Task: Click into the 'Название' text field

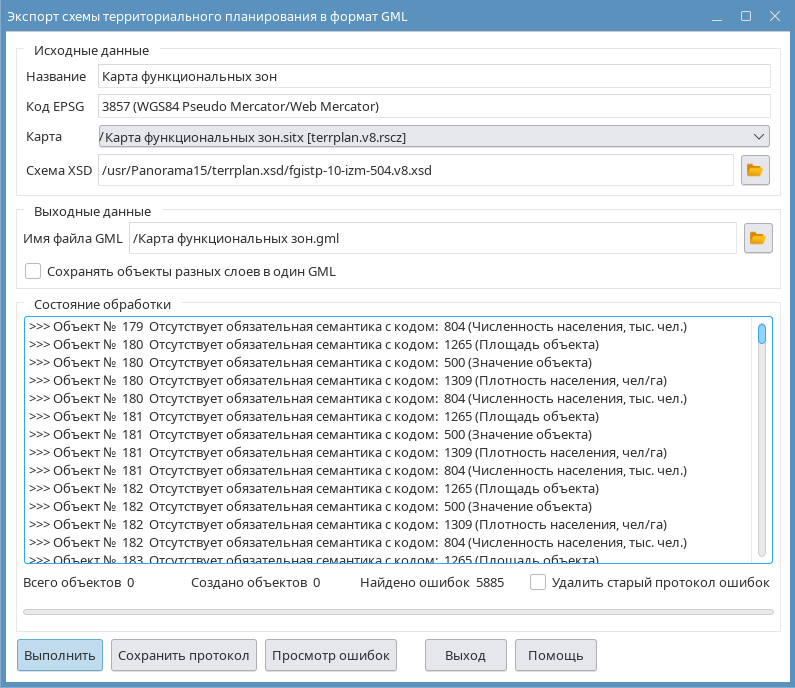Action: point(433,76)
